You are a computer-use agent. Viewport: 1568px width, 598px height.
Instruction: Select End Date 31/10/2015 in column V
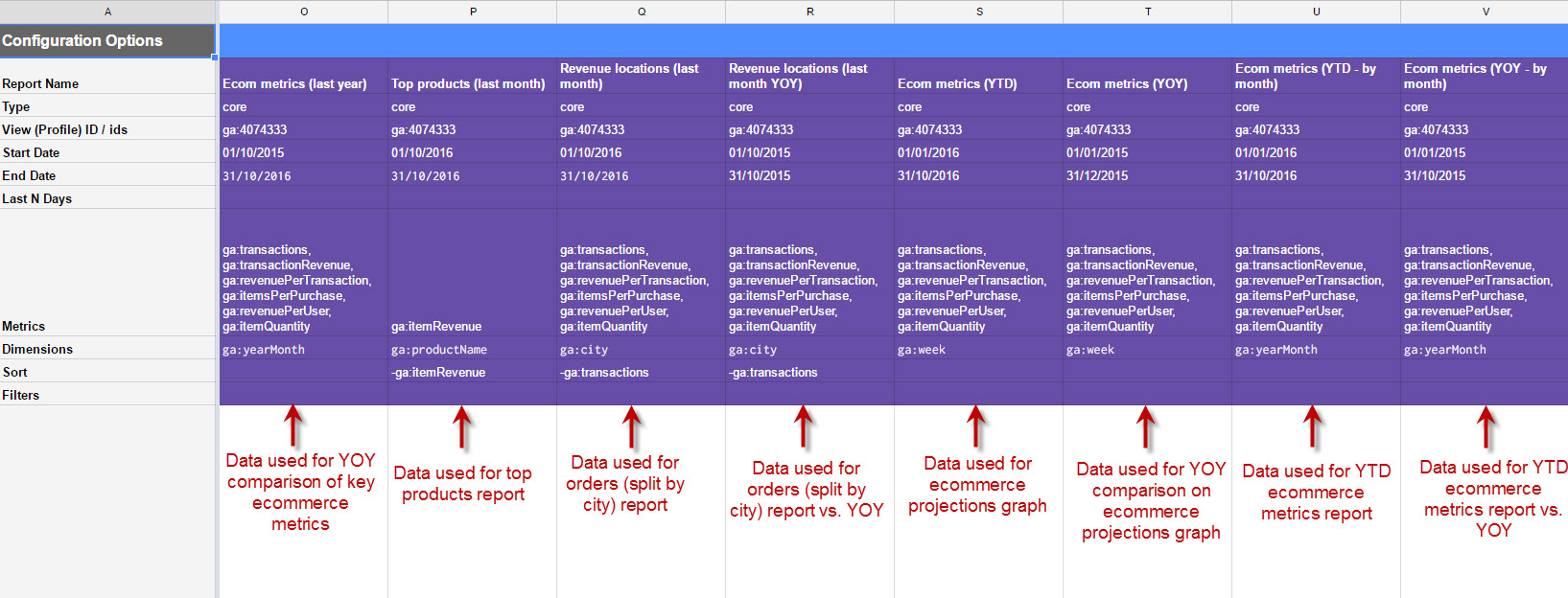coord(1485,175)
